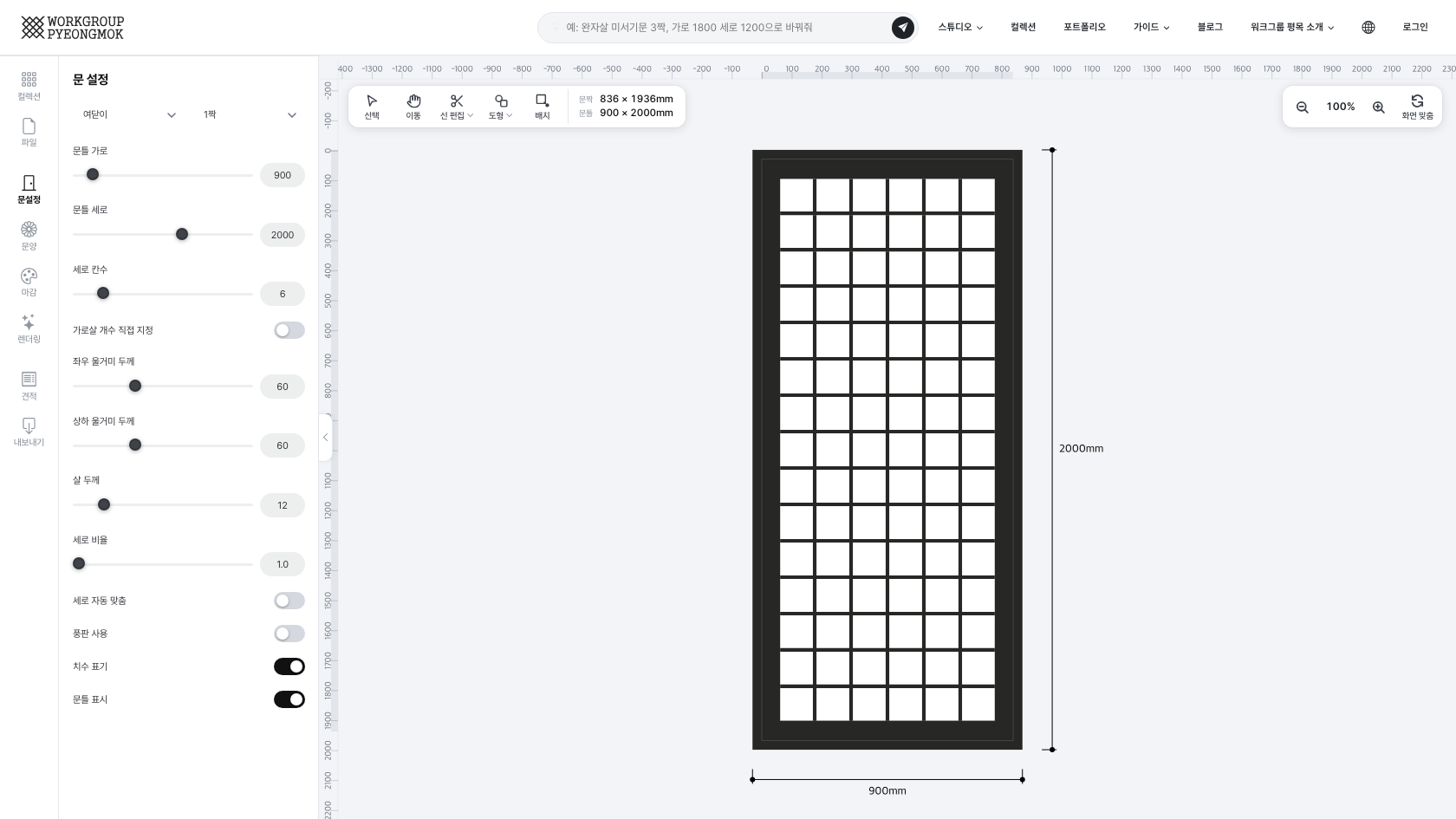
Task: Open the 컬렉션 sidebar panel icon
Action: coord(29,86)
